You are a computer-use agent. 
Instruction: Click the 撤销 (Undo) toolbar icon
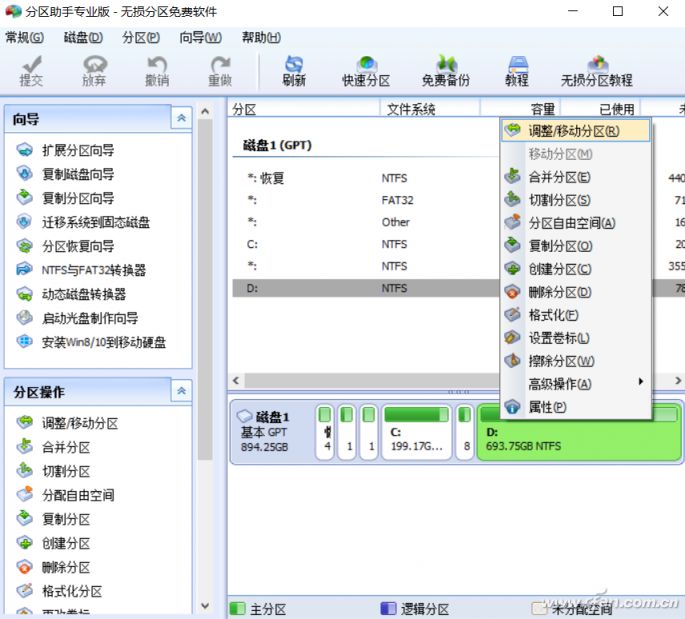tap(157, 71)
